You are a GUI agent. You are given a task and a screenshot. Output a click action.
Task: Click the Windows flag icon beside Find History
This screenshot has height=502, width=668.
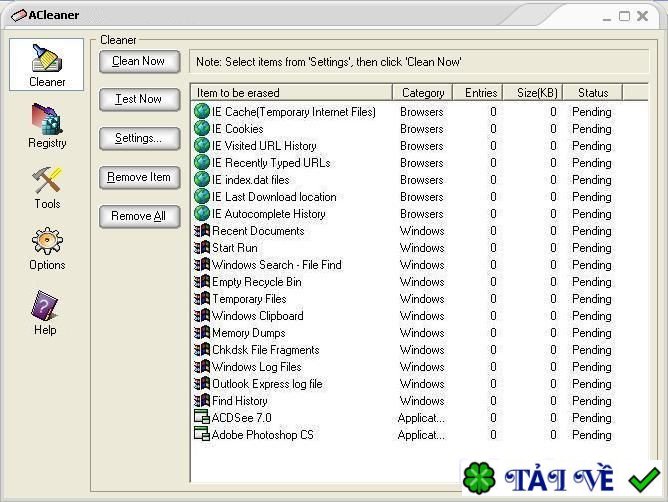(x=202, y=401)
